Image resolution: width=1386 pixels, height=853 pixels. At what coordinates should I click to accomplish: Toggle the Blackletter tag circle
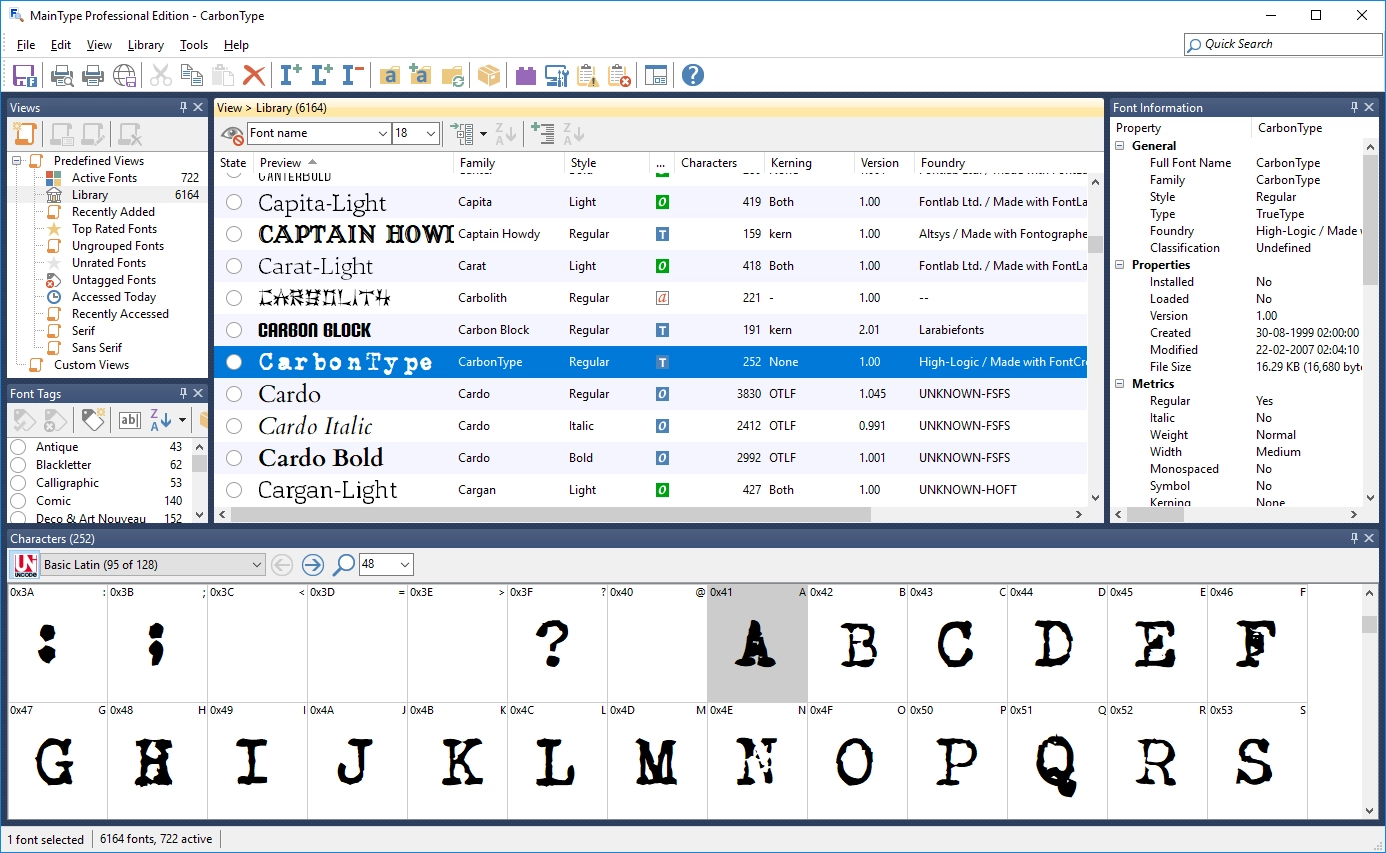click(x=18, y=465)
